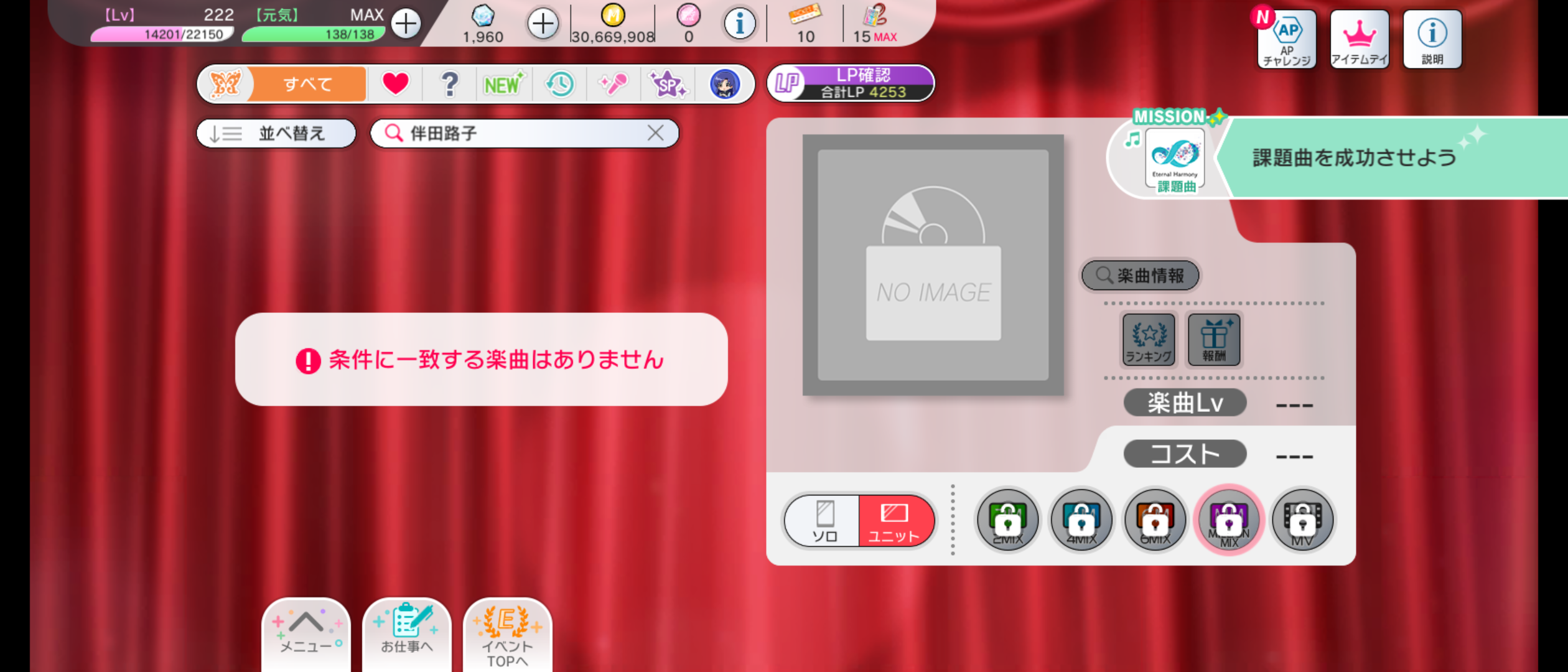1568x672 pixels.
Task: Open the 並べ替え sort options
Action: (276, 133)
